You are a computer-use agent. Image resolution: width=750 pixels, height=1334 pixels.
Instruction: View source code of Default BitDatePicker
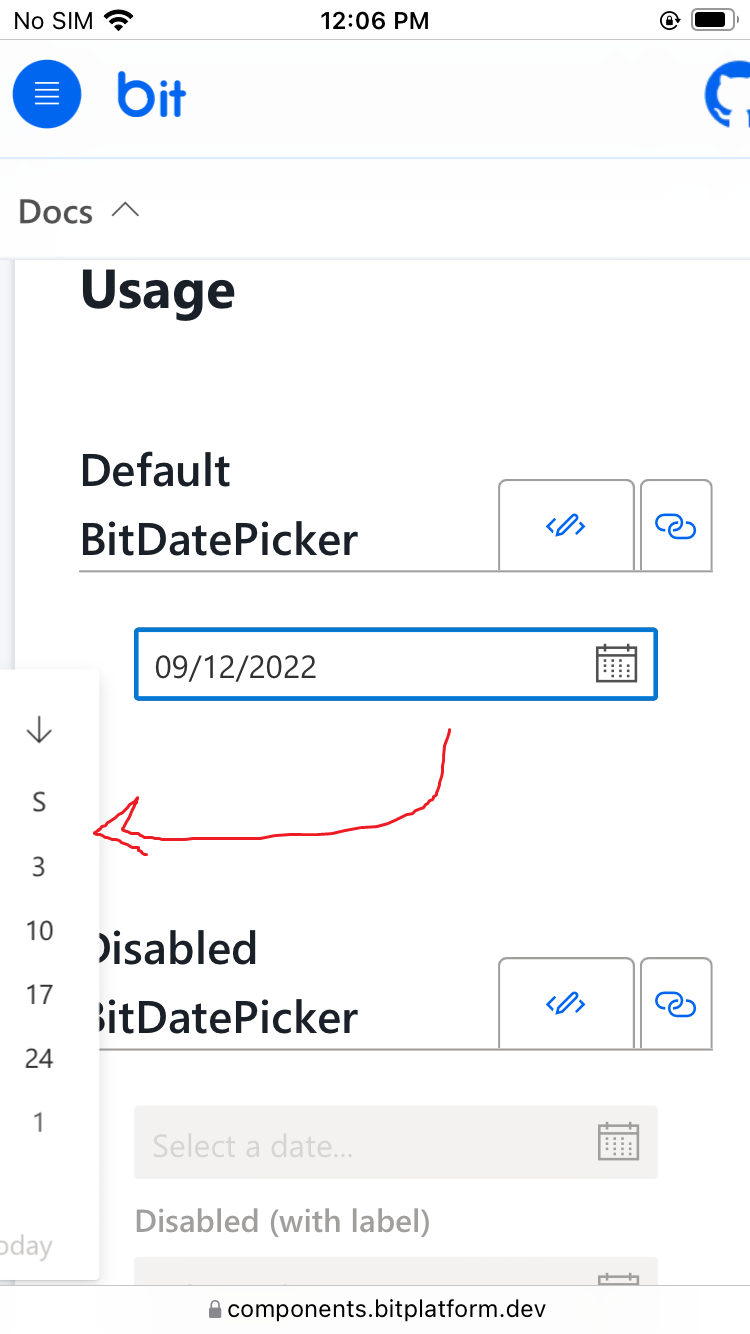coord(566,525)
